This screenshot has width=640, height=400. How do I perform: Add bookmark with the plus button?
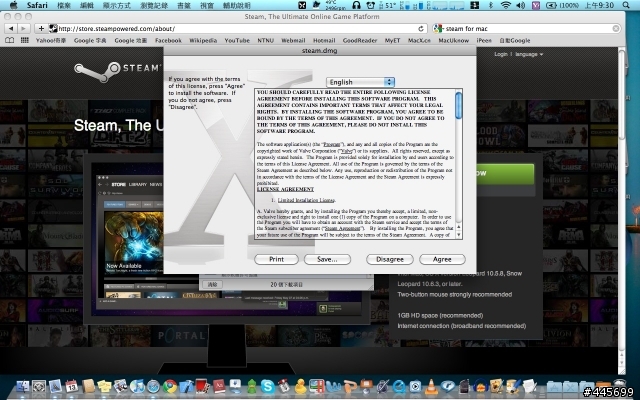coord(41,29)
